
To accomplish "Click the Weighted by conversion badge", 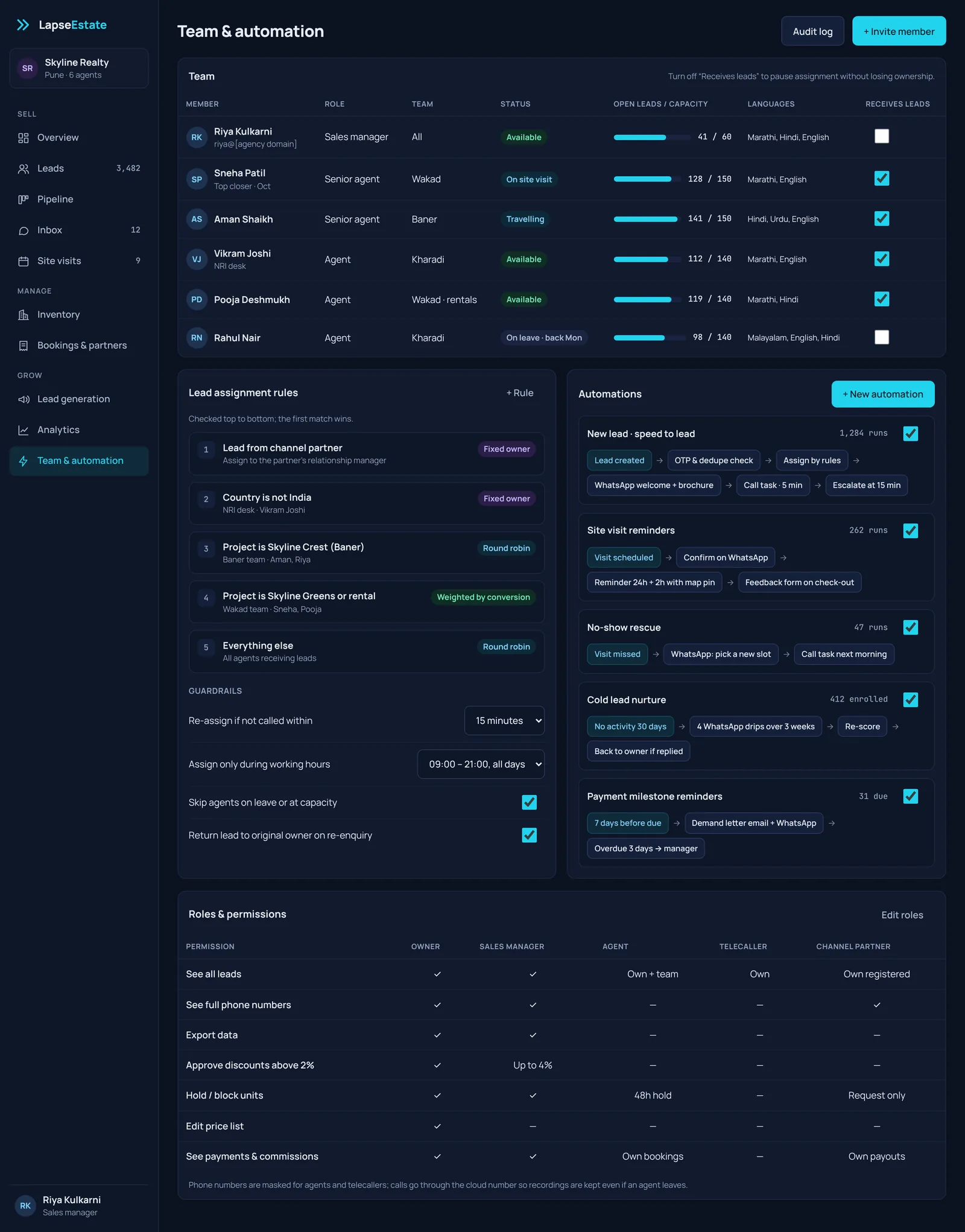I will click(483, 597).
